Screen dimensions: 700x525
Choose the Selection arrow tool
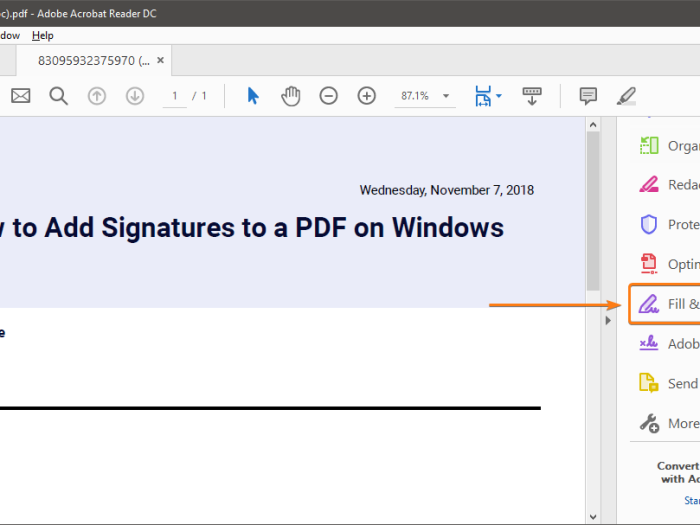tap(253, 96)
